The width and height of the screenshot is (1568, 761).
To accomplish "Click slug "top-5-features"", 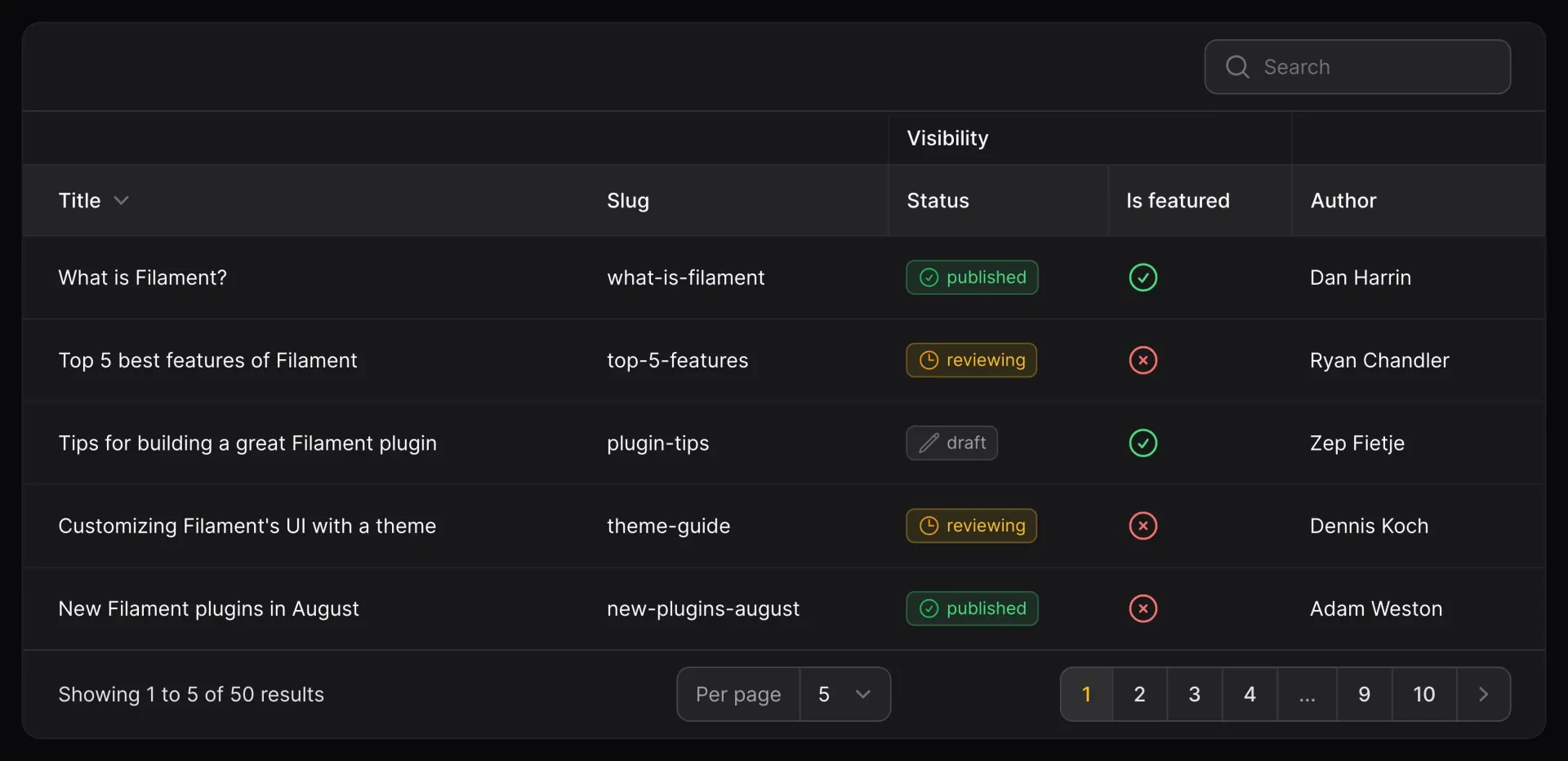I will (x=677, y=360).
